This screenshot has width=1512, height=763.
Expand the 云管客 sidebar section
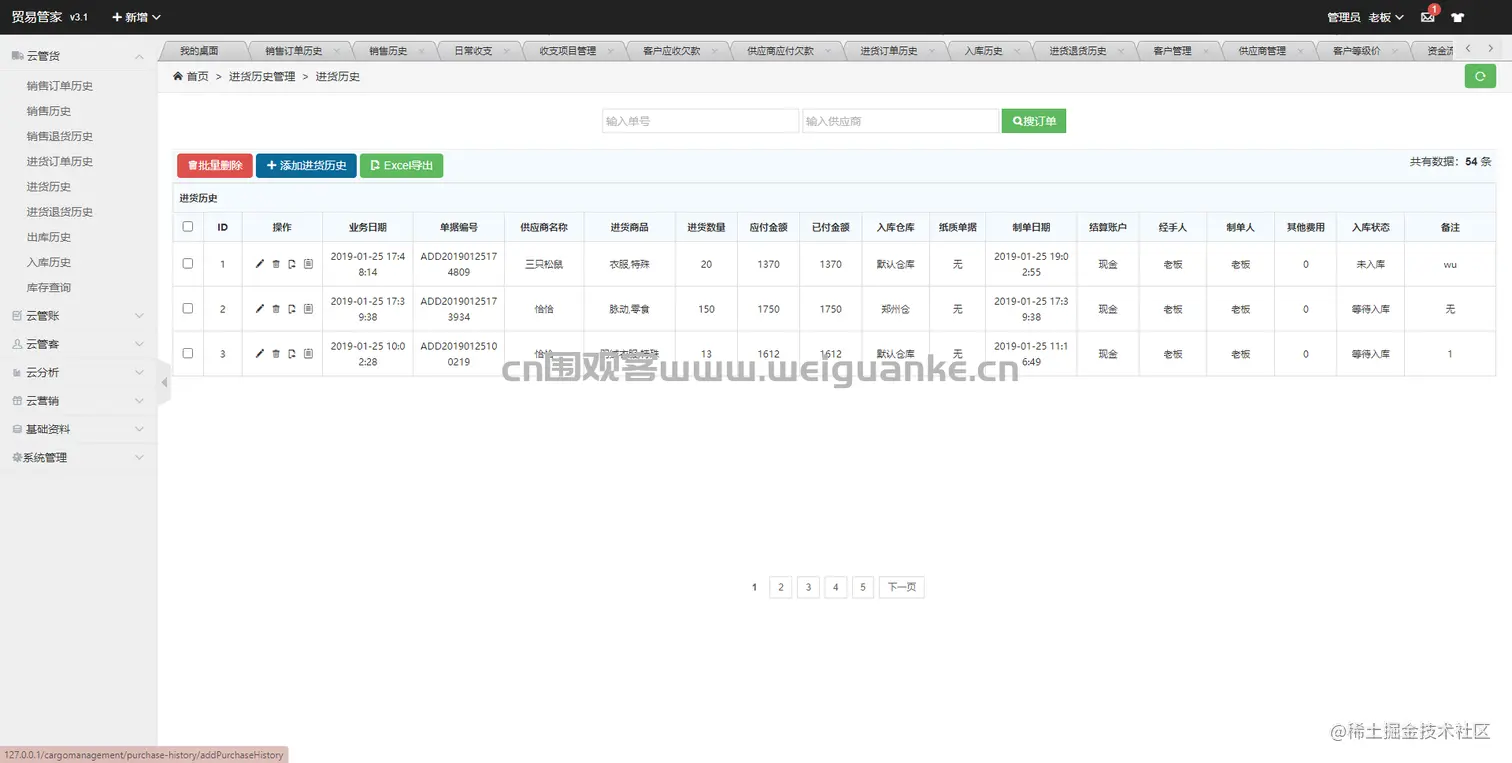78,344
